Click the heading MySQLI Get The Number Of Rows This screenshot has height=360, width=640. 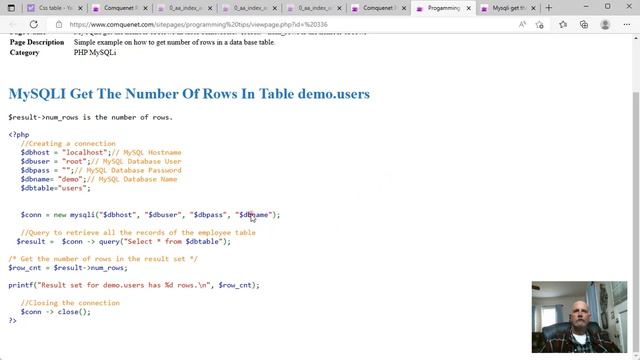click(189, 94)
